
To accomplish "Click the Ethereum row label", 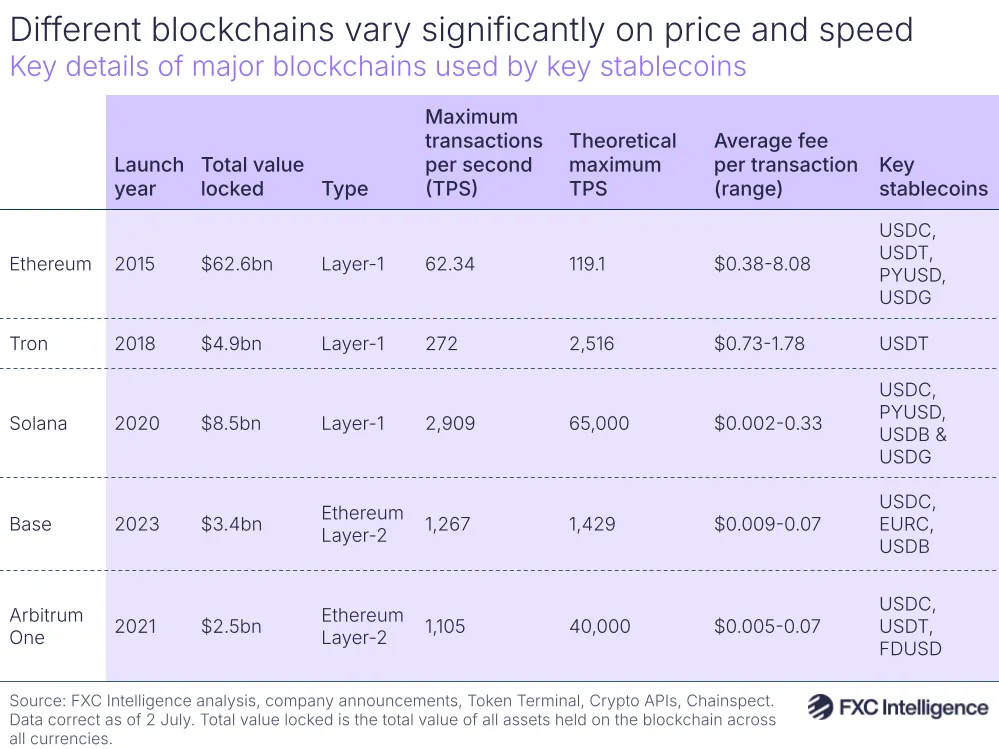I will point(50,264).
